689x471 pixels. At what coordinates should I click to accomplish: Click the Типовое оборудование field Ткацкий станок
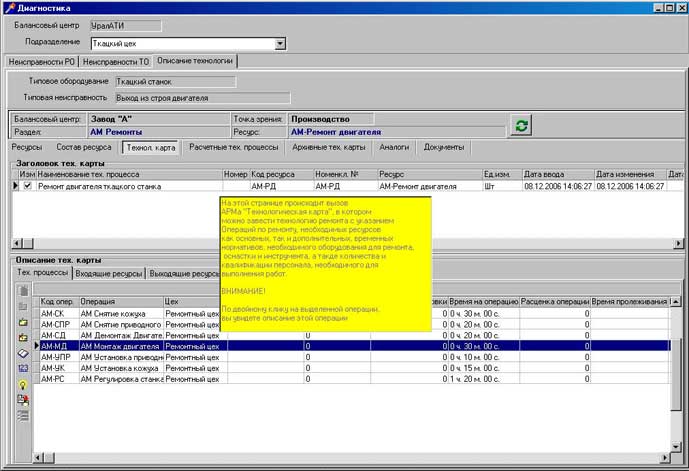[175, 82]
